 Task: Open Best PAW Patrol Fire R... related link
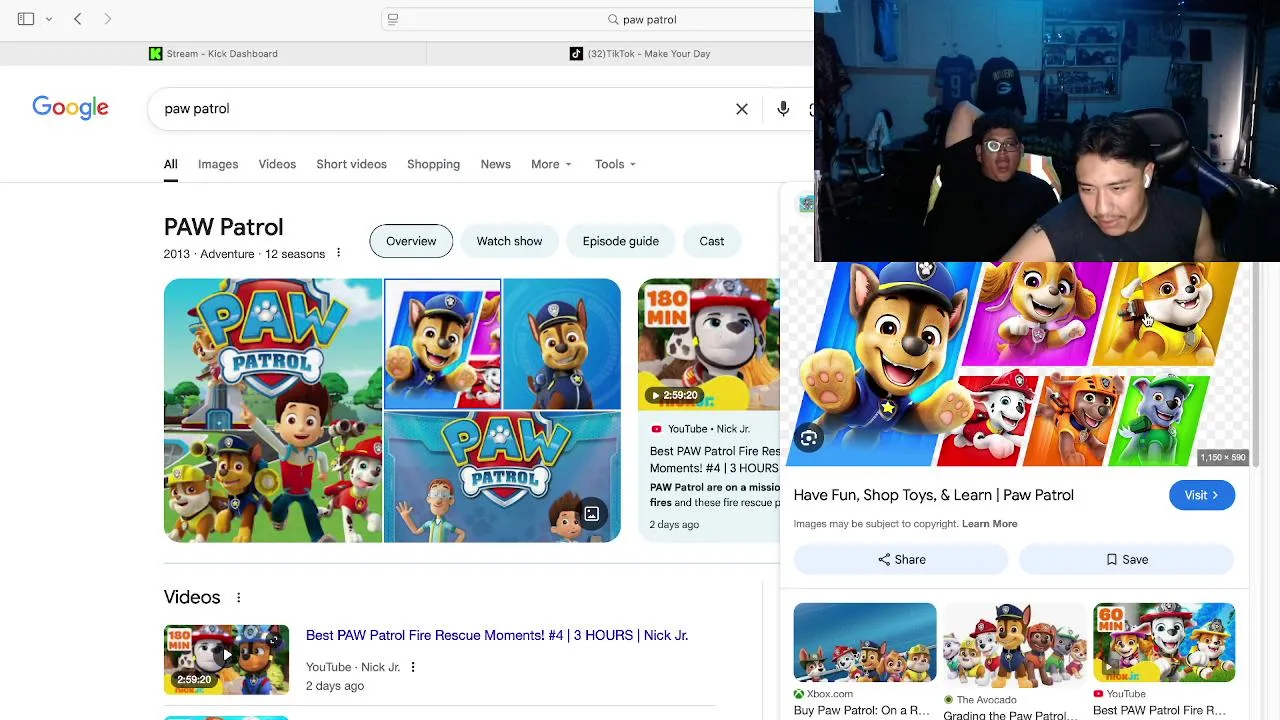(1159, 711)
